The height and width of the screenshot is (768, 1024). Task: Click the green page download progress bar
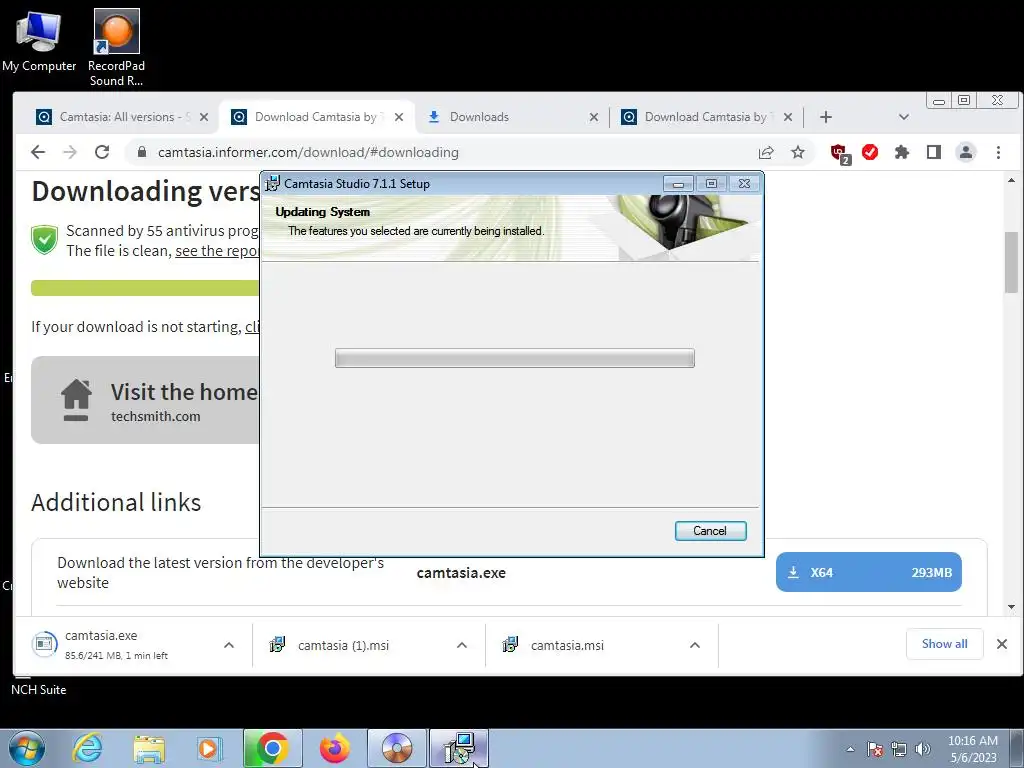point(145,288)
